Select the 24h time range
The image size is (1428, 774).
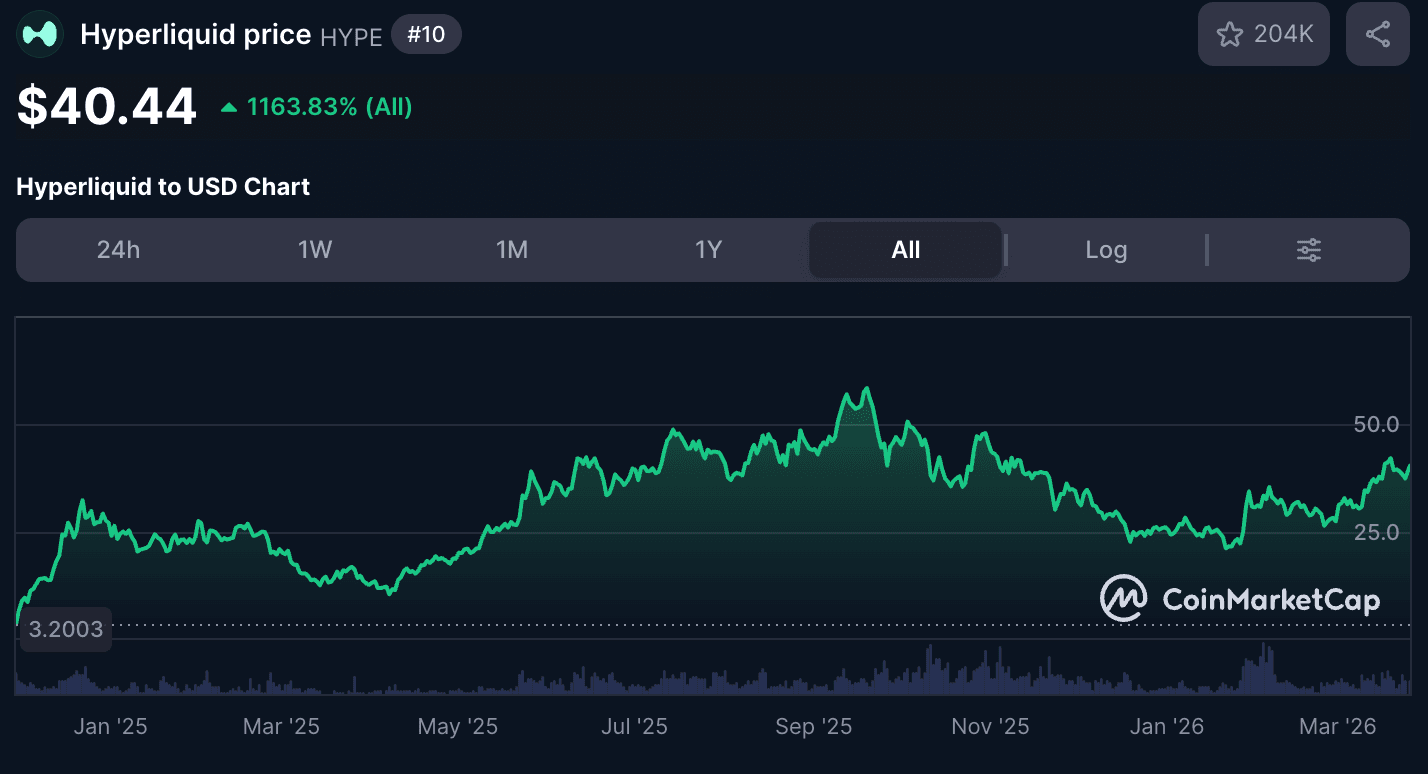(x=118, y=250)
